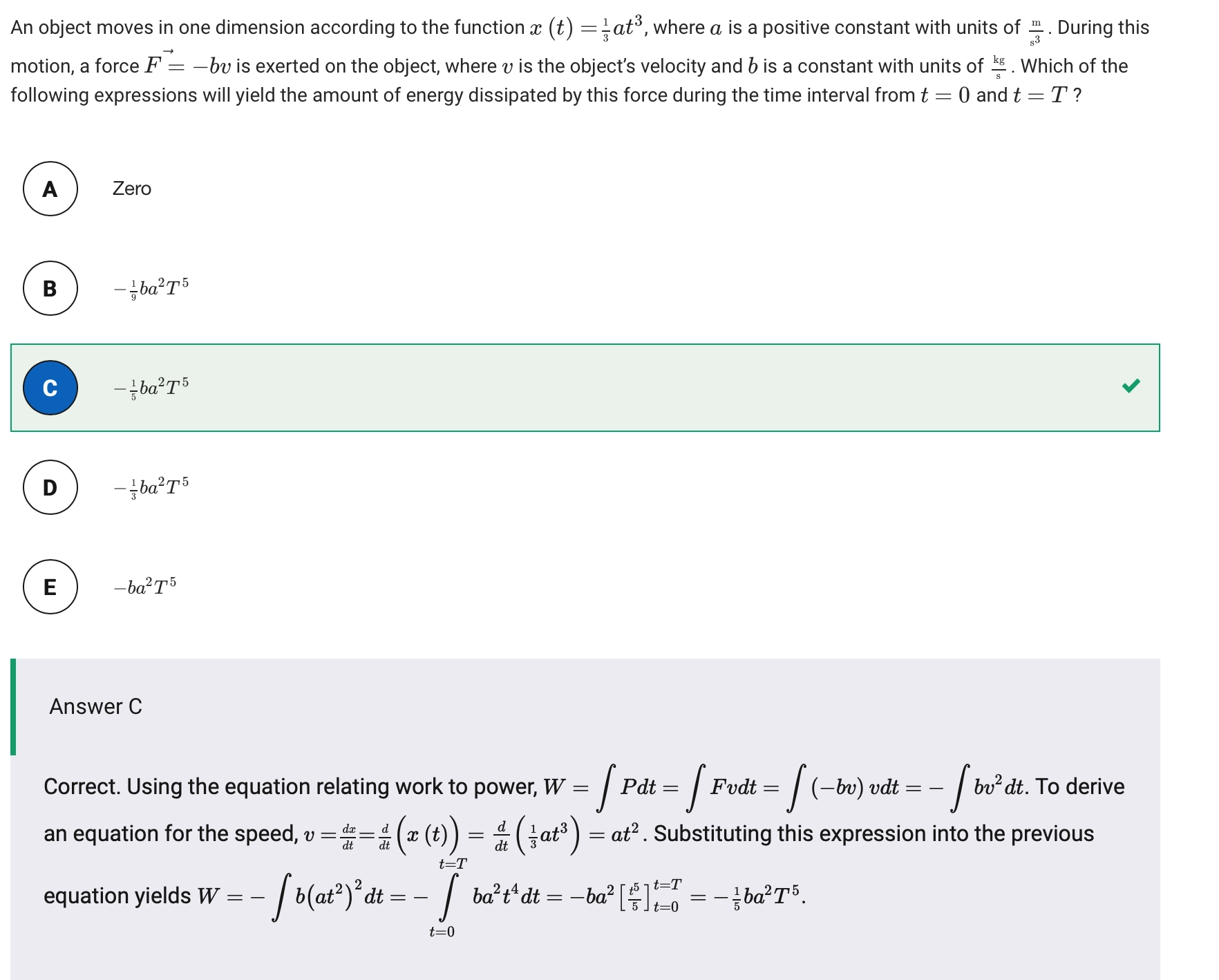This screenshot has width=1219, height=980.
Task: Select answer choice D circle
Action: point(50,487)
